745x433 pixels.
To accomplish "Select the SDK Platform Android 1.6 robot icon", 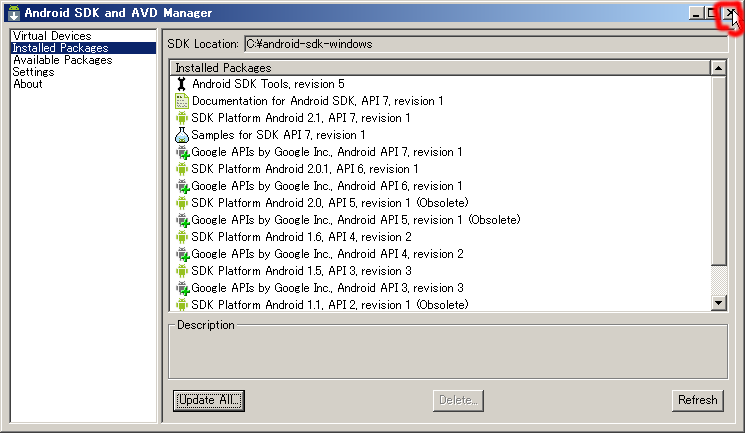I will 181,237.
